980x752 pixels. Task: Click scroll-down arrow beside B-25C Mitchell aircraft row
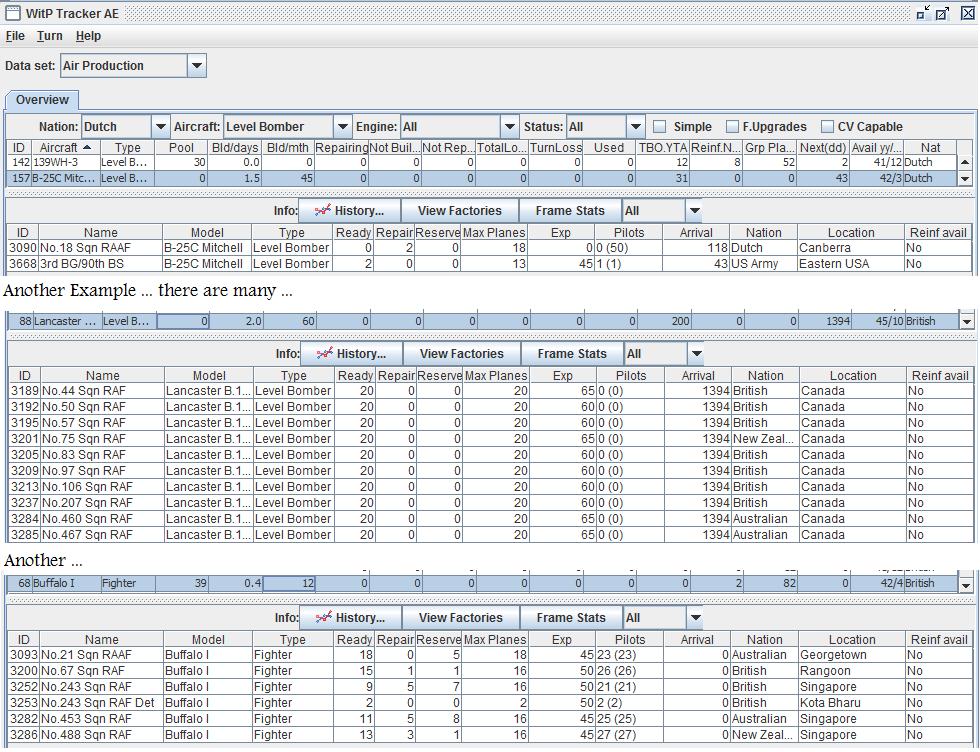[965, 179]
